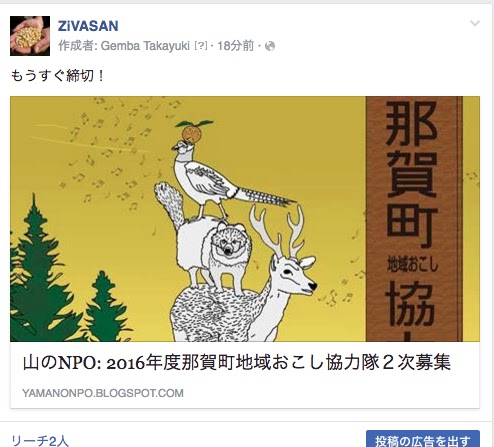494x447 pixels.
Task: Click the 投稿の広告を出す boost button
Action: 423,439
